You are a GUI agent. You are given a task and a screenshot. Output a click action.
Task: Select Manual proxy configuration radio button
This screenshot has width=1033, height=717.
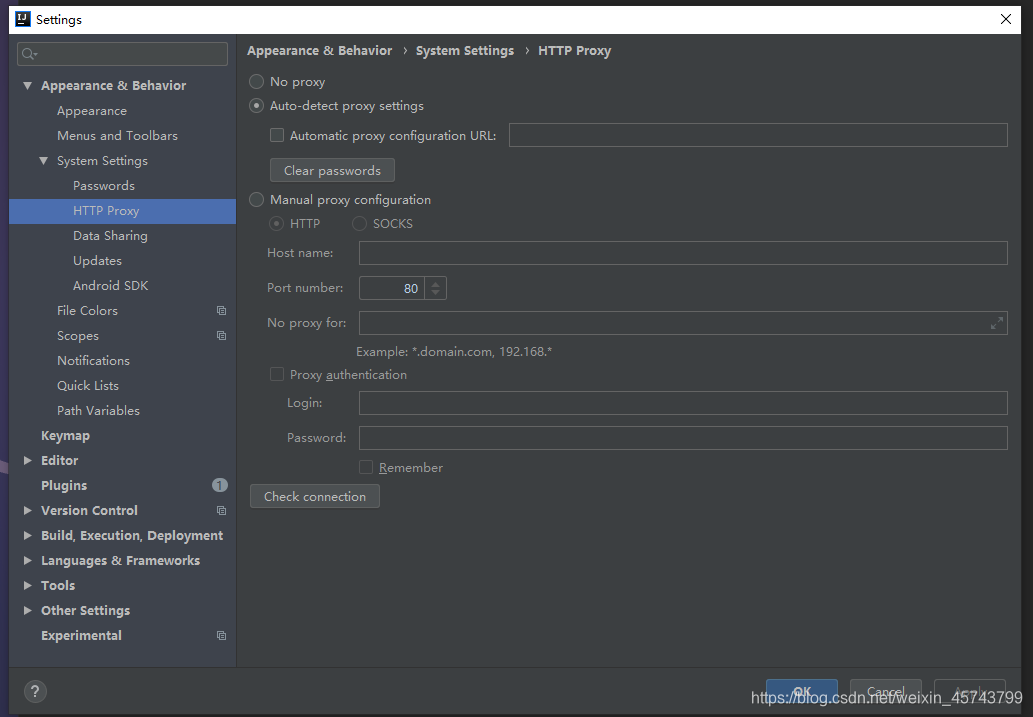pos(256,200)
